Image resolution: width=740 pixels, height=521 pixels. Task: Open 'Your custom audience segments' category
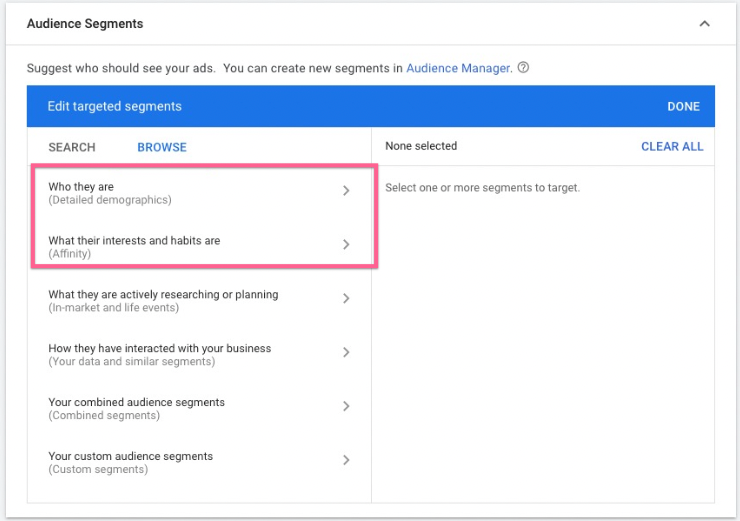(x=130, y=462)
